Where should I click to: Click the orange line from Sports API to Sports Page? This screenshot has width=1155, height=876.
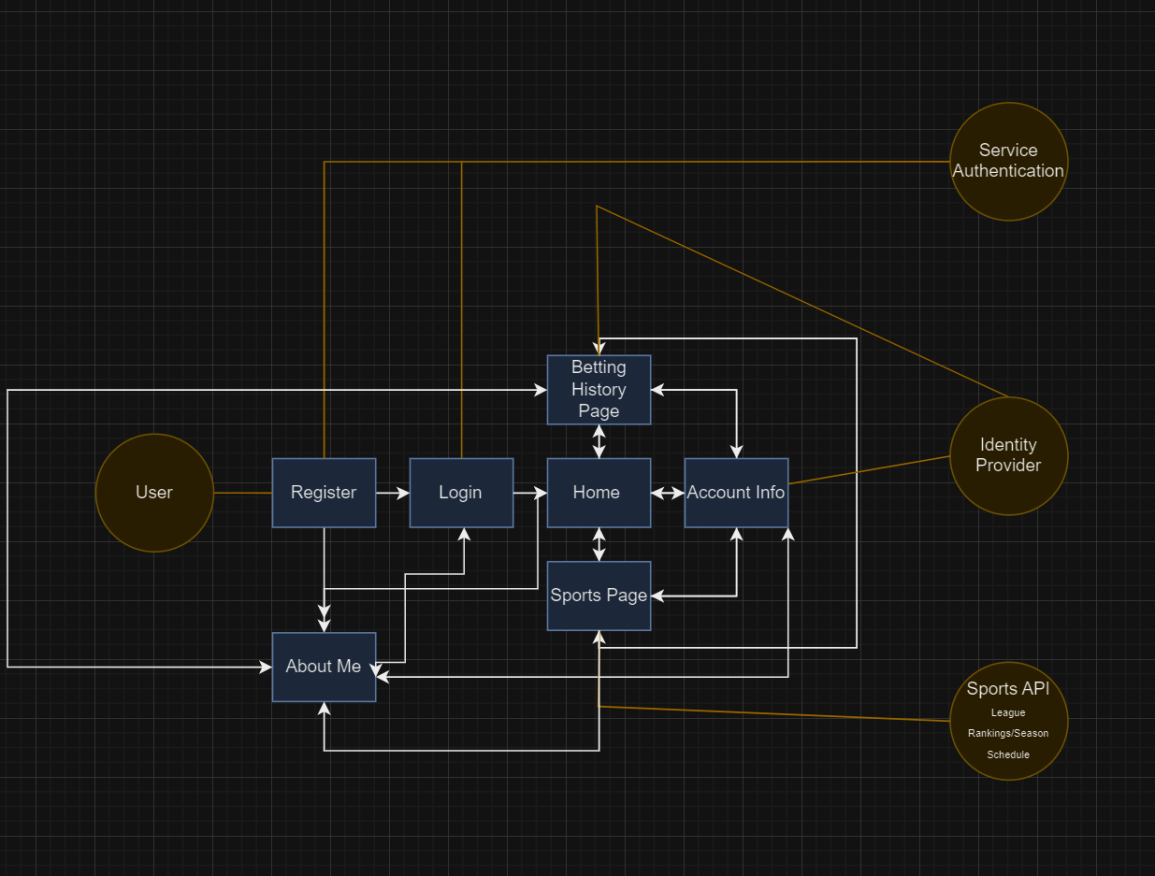(780, 712)
